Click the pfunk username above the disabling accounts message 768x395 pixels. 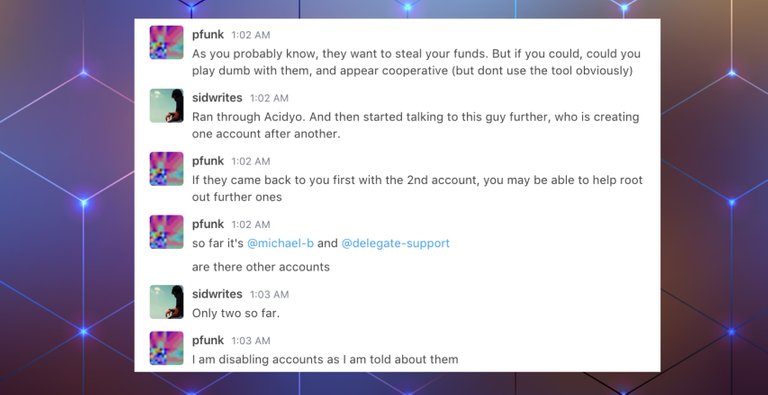tap(208, 340)
